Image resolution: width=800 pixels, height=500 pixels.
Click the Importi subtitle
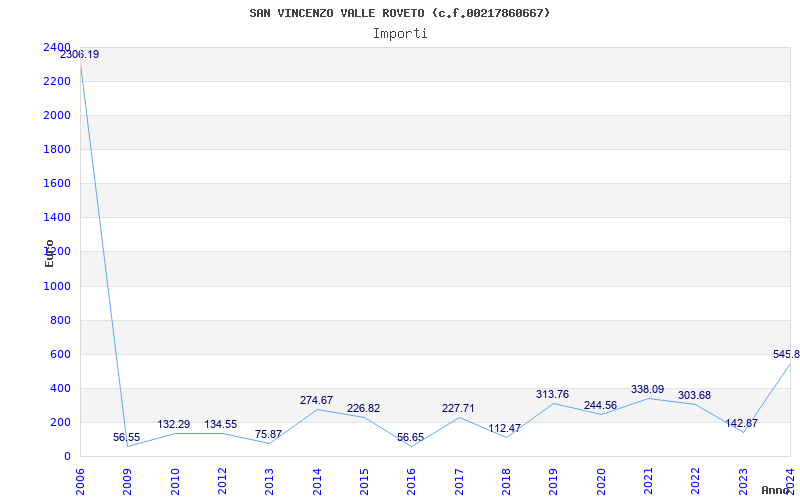(400, 34)
